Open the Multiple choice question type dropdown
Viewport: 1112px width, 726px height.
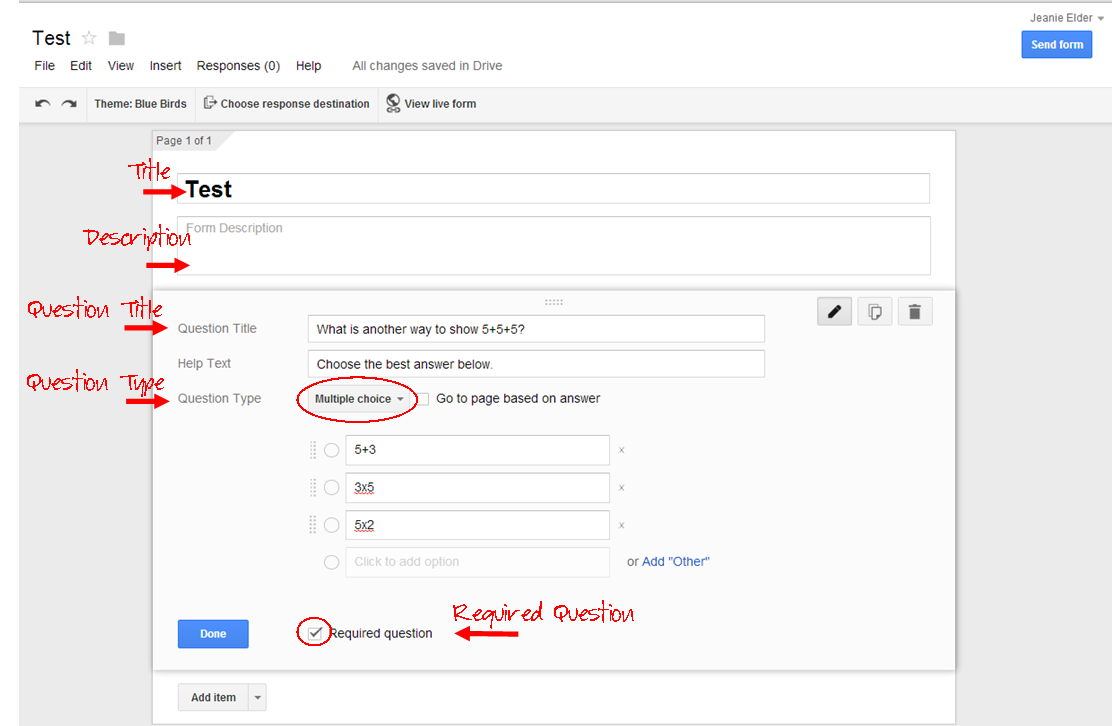357,397
